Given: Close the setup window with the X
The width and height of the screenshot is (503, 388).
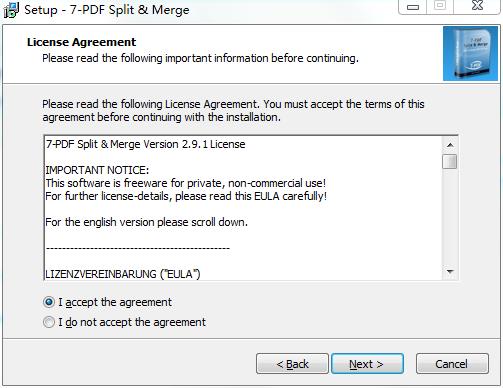Looking at the screenshot, I should pyautogui.click(x=477, y=6).
